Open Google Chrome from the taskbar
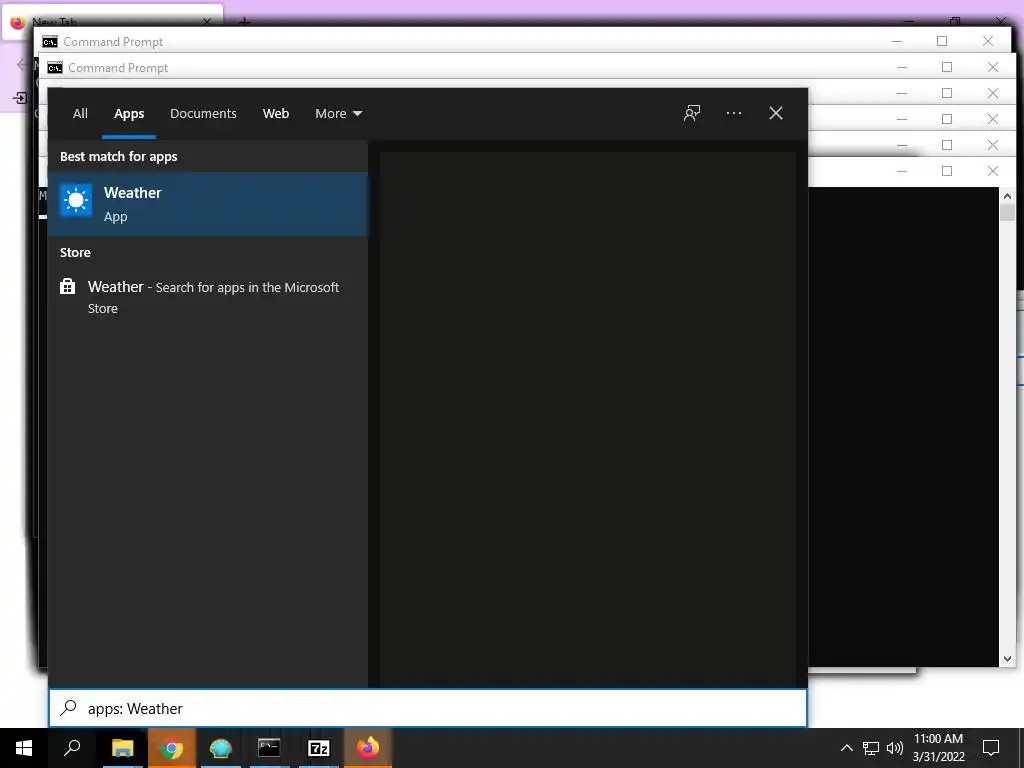This screenshot has height=768, width=1024. (172, 748)
